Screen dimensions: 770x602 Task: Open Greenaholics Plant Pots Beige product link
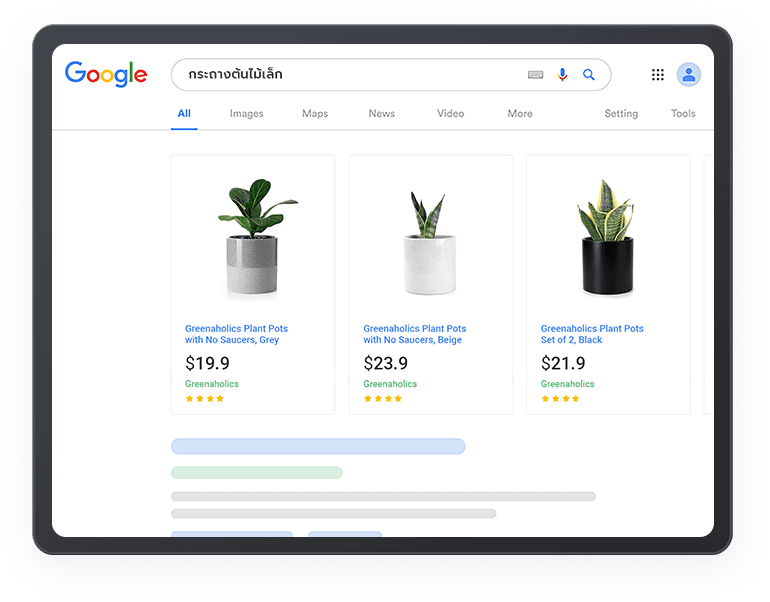(414, 334)
